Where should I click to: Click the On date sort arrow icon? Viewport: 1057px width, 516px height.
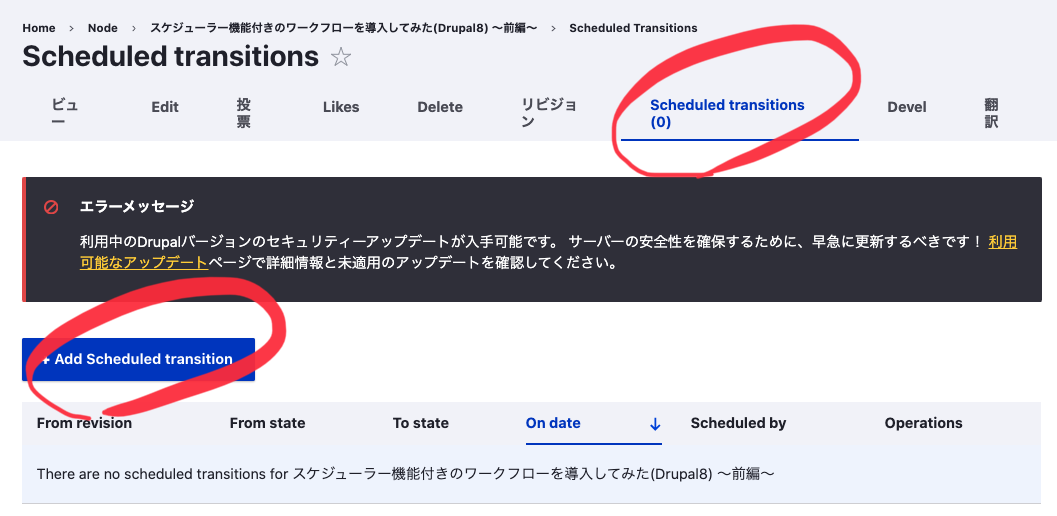[x=655, y=424]
